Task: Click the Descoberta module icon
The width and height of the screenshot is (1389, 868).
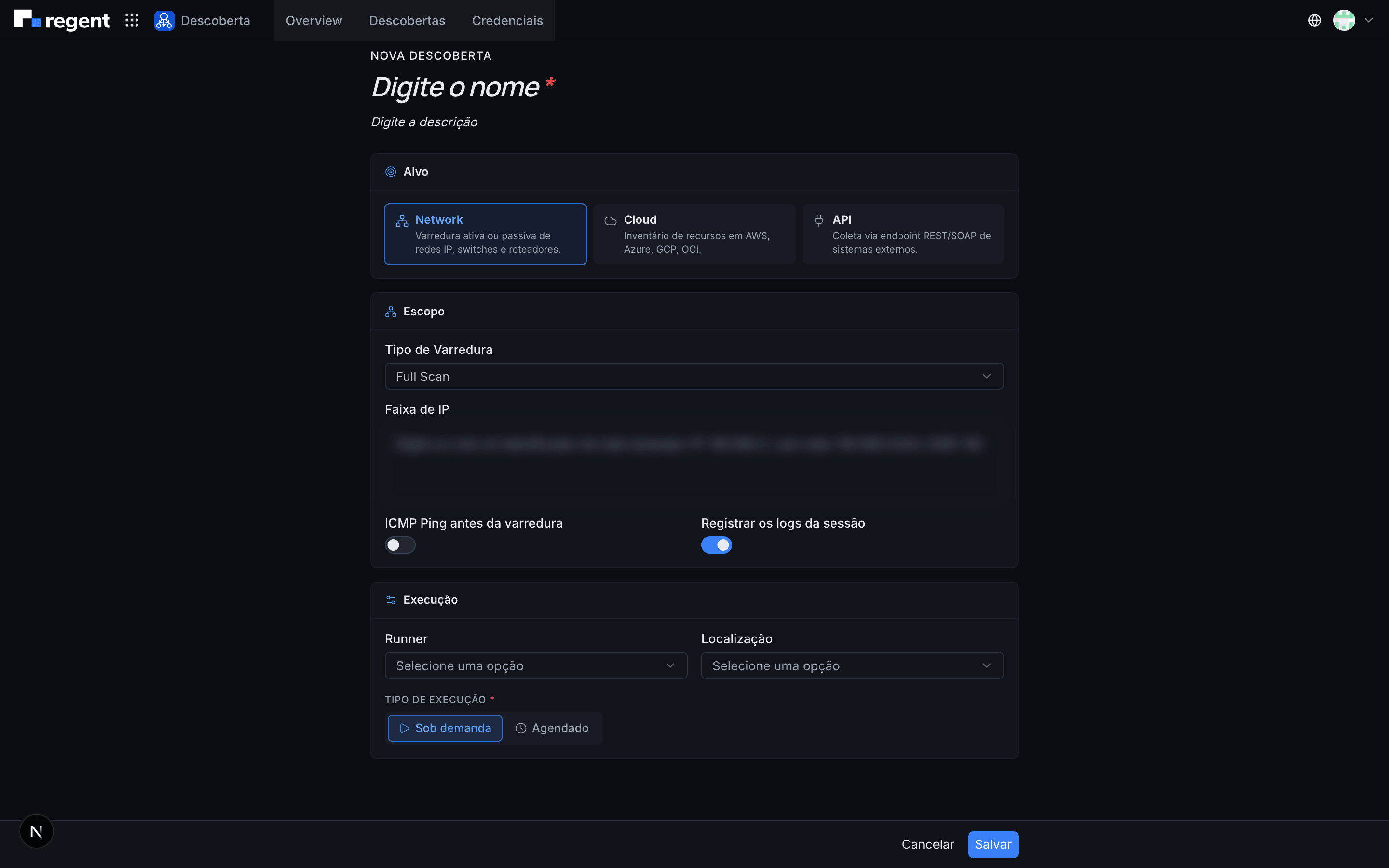Action: pyautogui.click(x=164, y=21)
